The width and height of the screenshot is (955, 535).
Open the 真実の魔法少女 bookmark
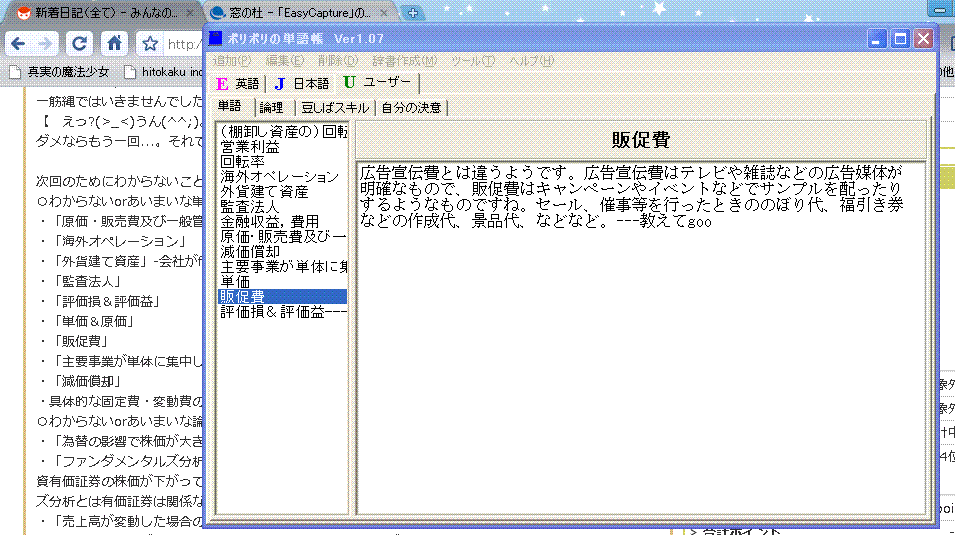click(x=58, y=72)
